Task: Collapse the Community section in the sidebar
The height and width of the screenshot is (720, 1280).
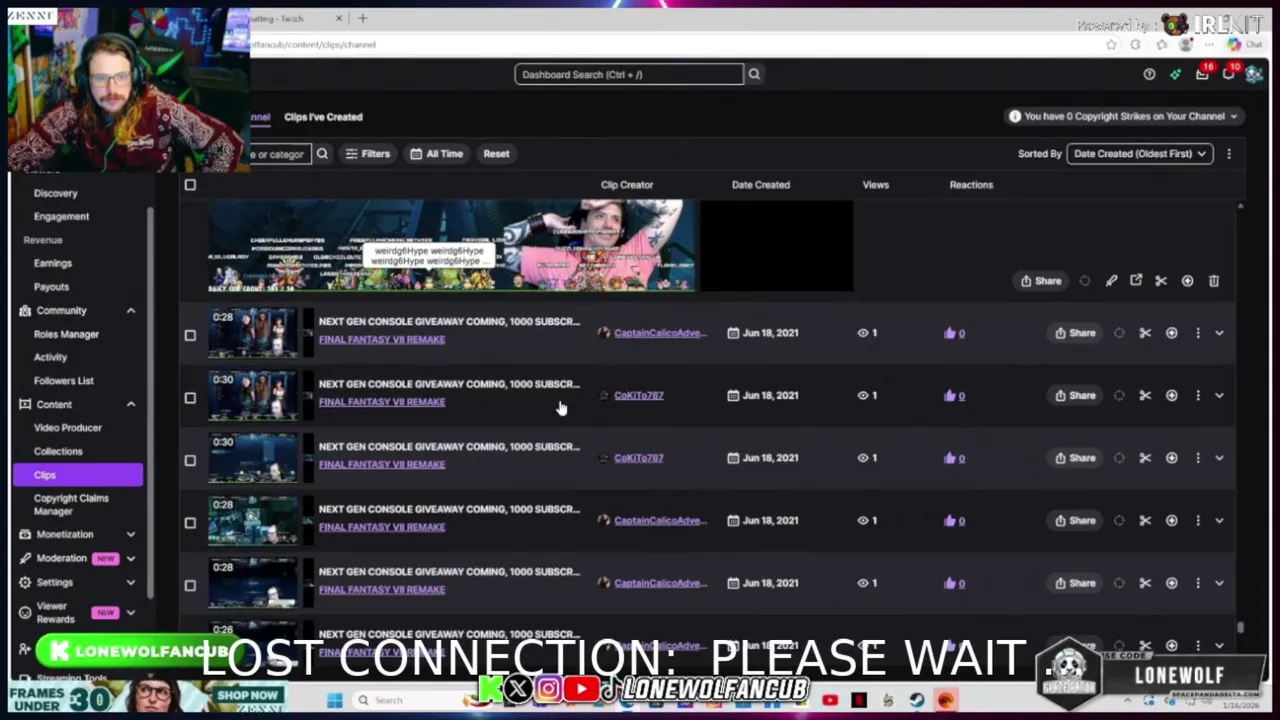Action: tap(130, 311)
